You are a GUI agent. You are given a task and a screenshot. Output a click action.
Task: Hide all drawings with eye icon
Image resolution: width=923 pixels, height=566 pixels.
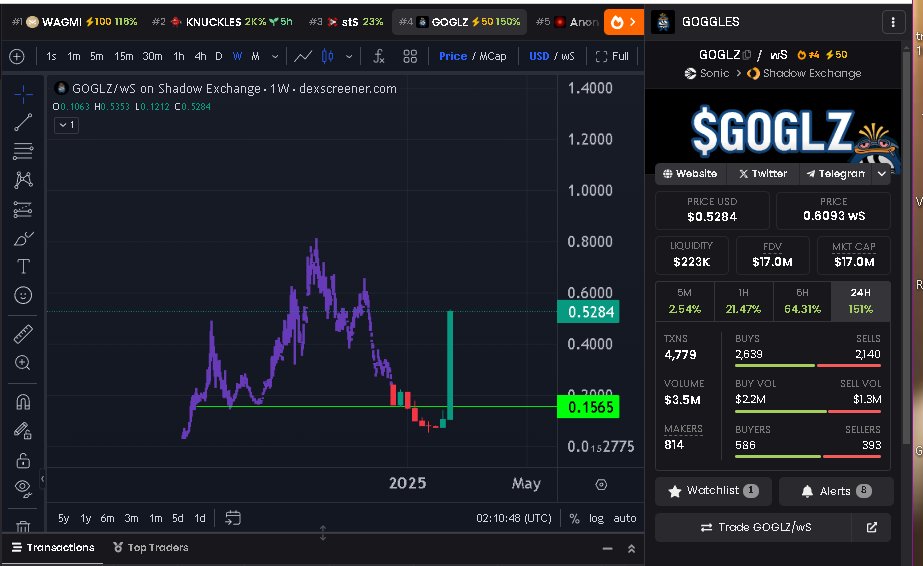click(23, 488)
